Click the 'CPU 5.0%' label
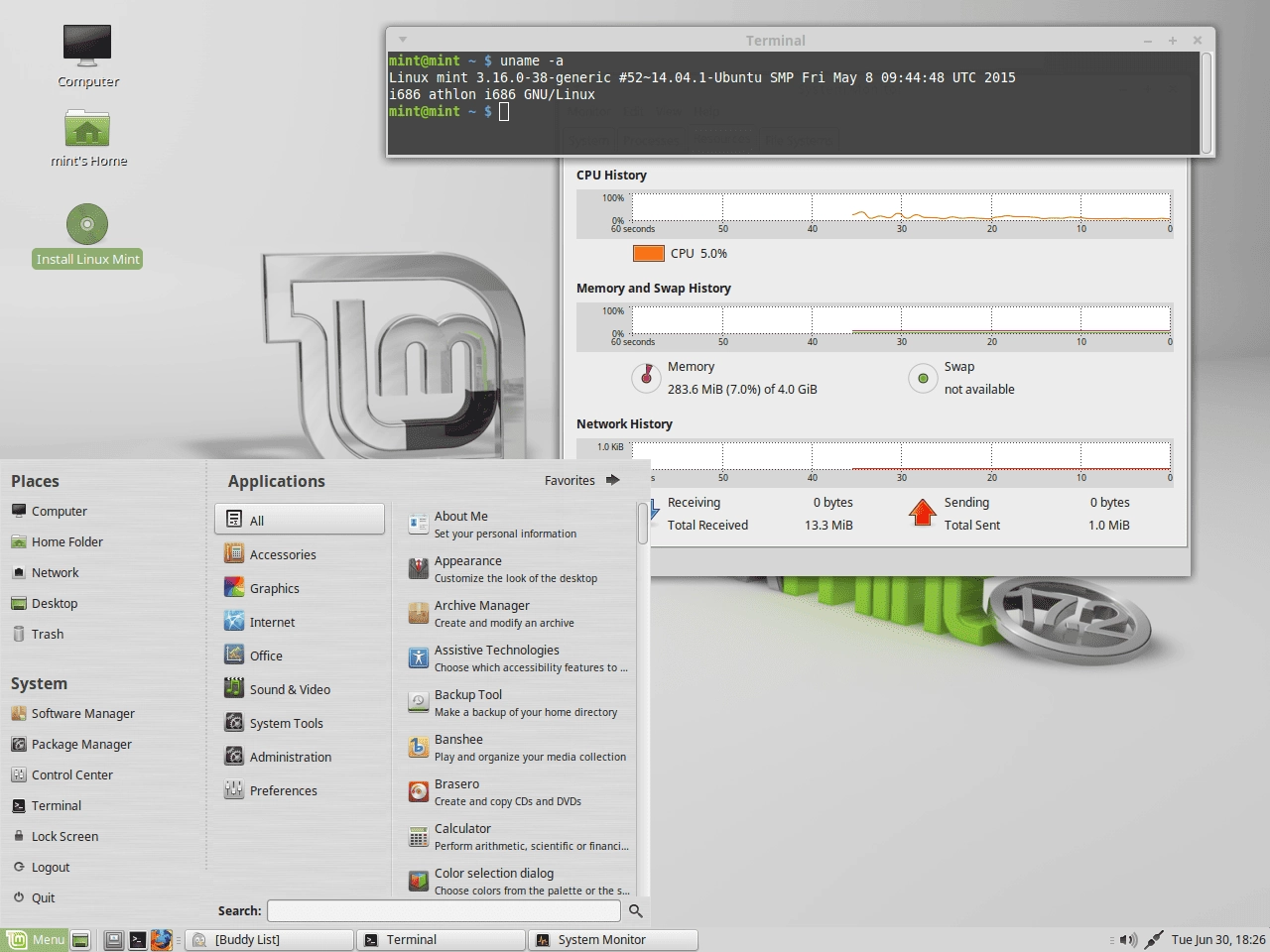This screenshot has height=952, width=1270. [698, 253]
